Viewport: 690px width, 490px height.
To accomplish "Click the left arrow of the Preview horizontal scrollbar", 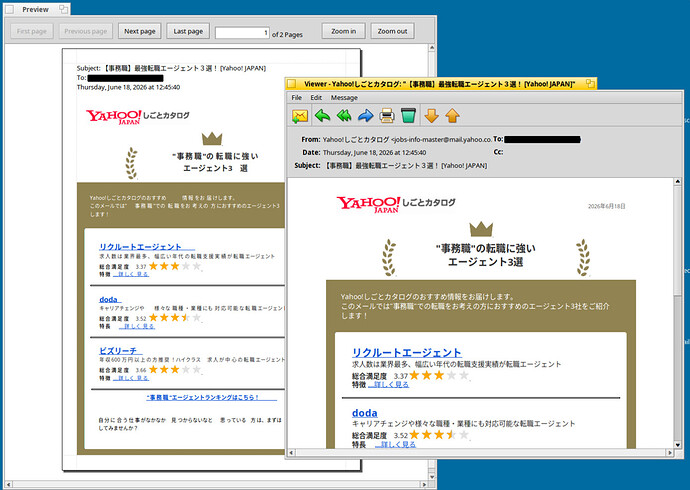I will (8, 485).
